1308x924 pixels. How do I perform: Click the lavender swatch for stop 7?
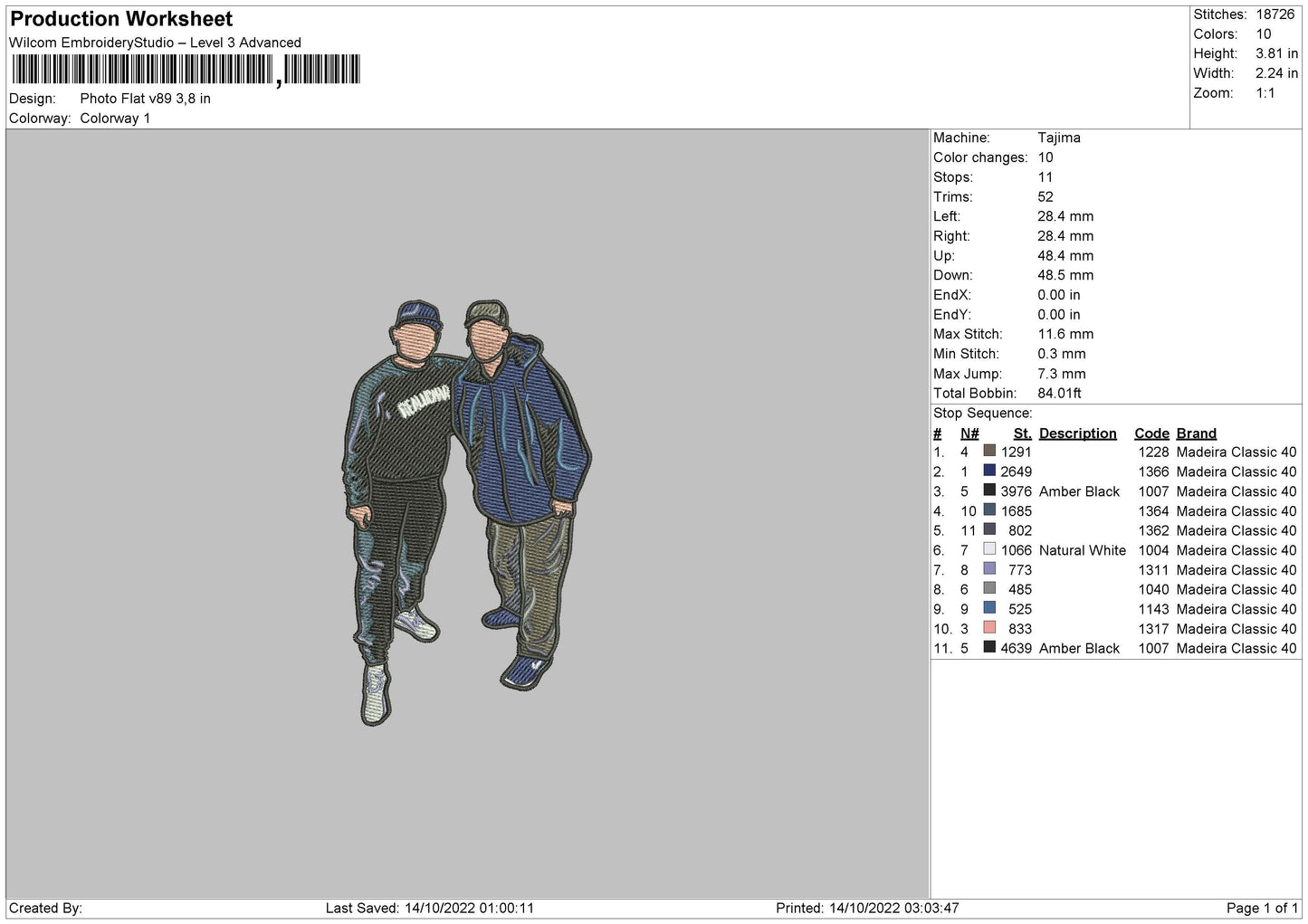point(989,569)
